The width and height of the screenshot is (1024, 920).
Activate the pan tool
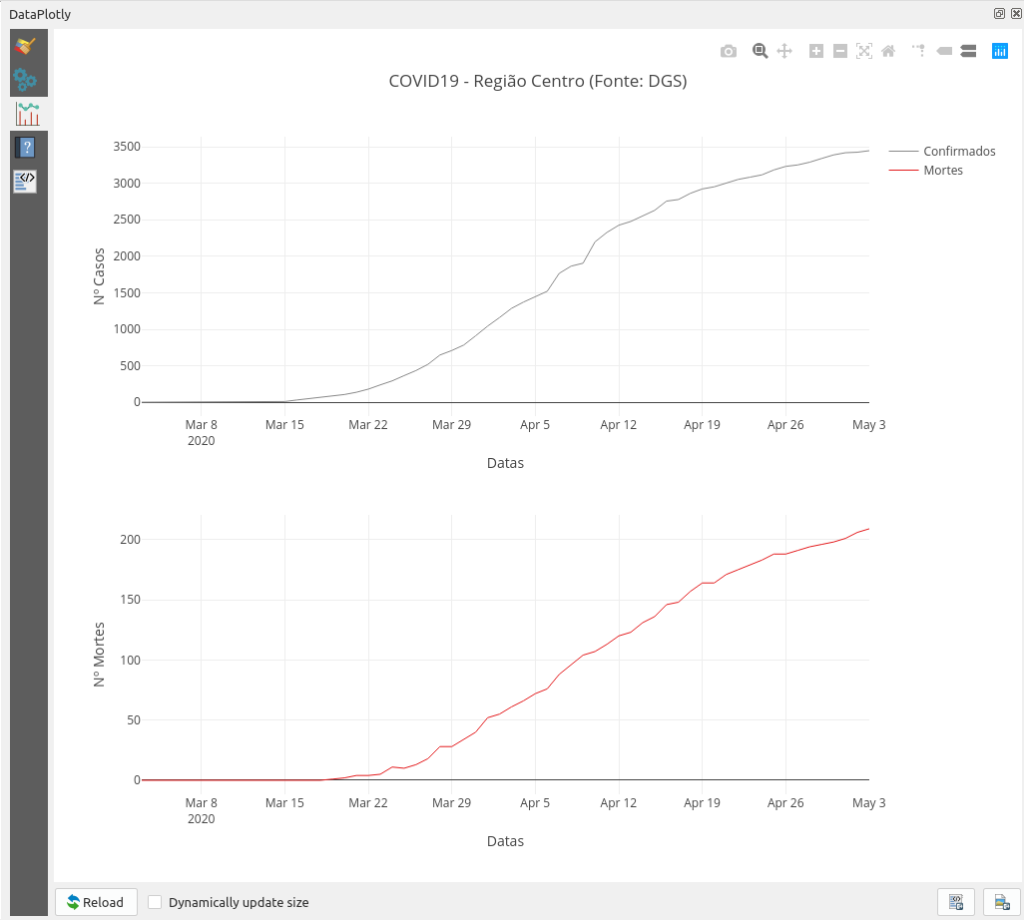(x=785, y=51)
